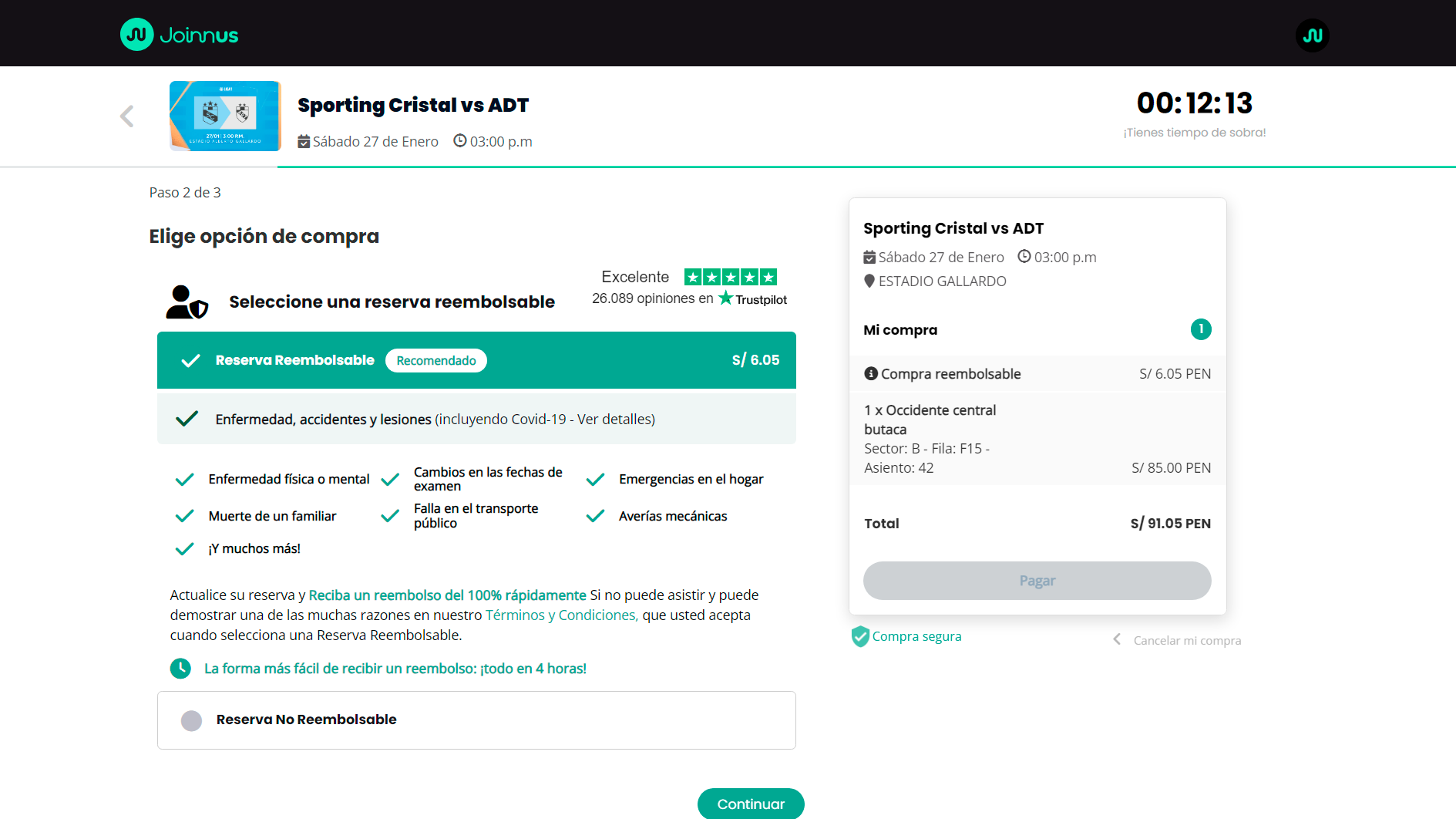Click the green clock refund icon
The width and height of the screenshot is (1456, 819).
point(180,669)
